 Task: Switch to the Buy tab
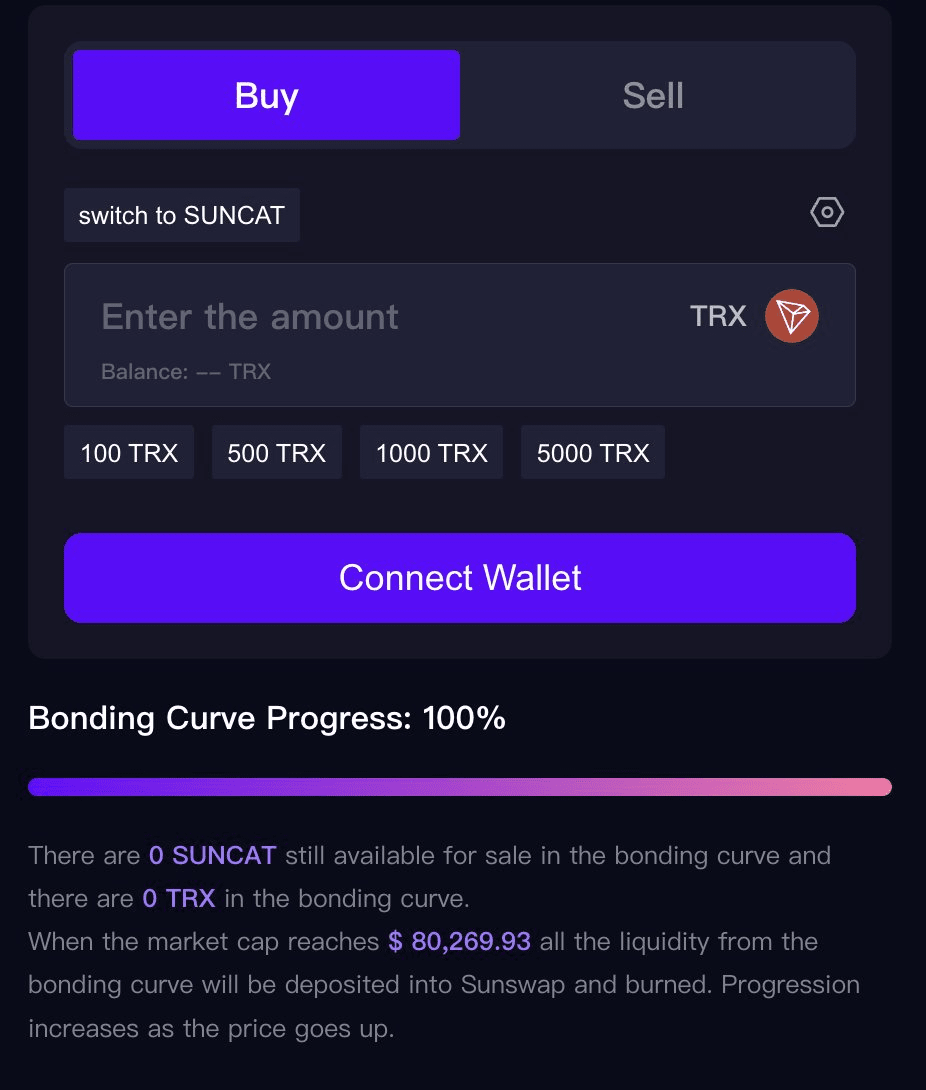(266, 96)
